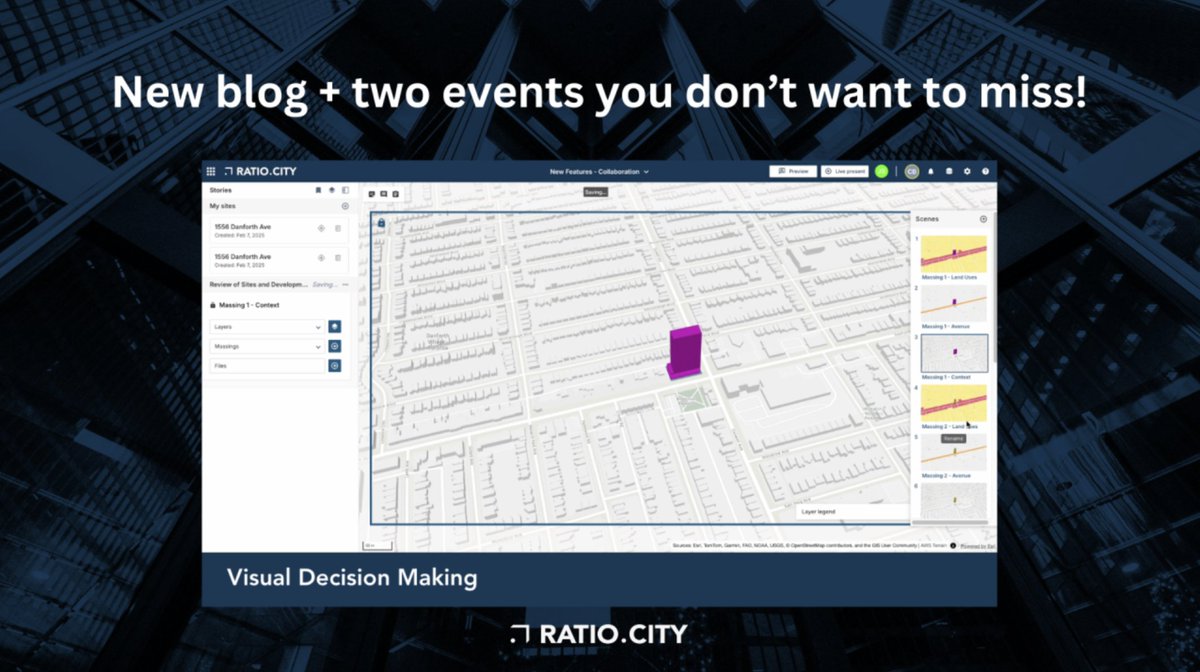
Task: Open the Review of Sites more options menu
Action: pyautogui.click(x=346, y=285)
